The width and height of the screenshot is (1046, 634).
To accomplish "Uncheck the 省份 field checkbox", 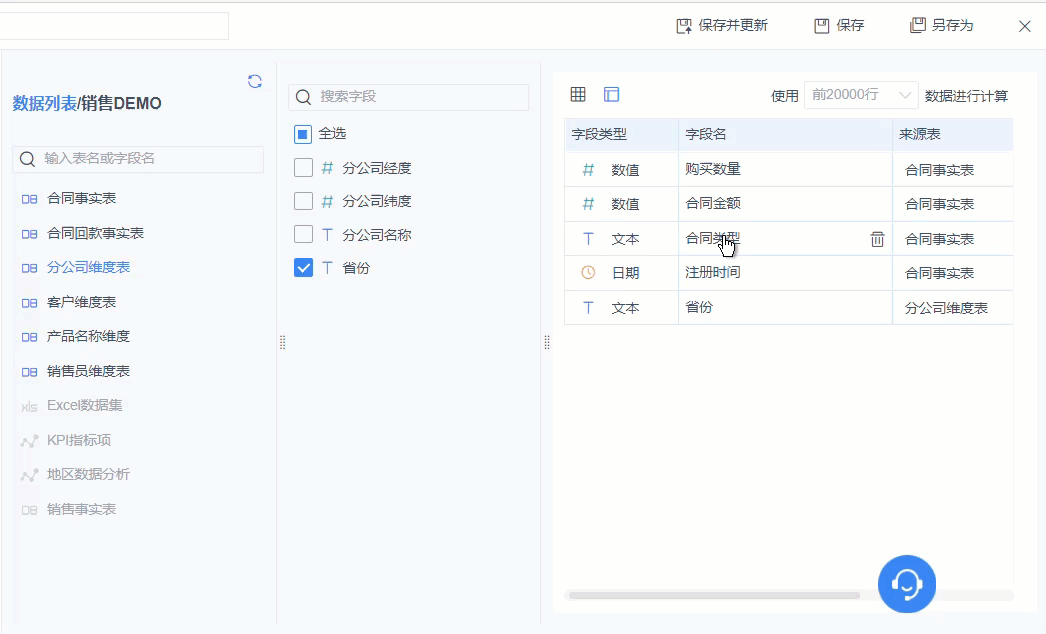I will (303, 268).
